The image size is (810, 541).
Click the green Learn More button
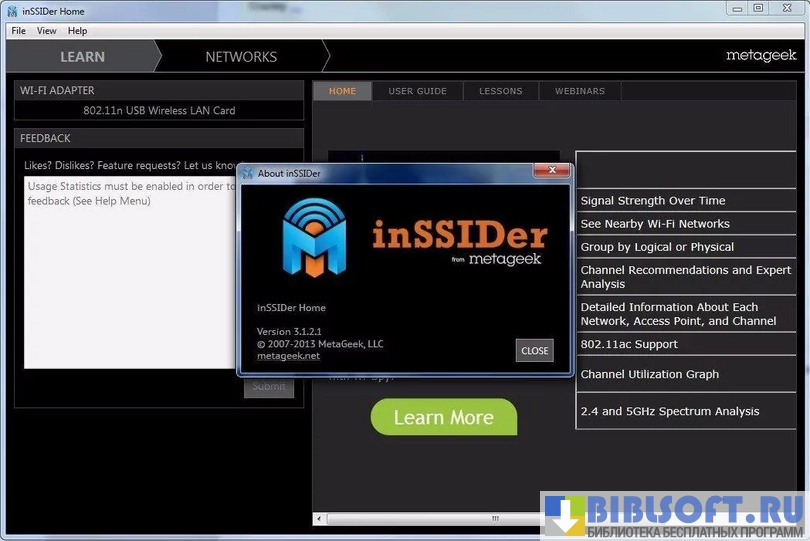pos(443,417)
